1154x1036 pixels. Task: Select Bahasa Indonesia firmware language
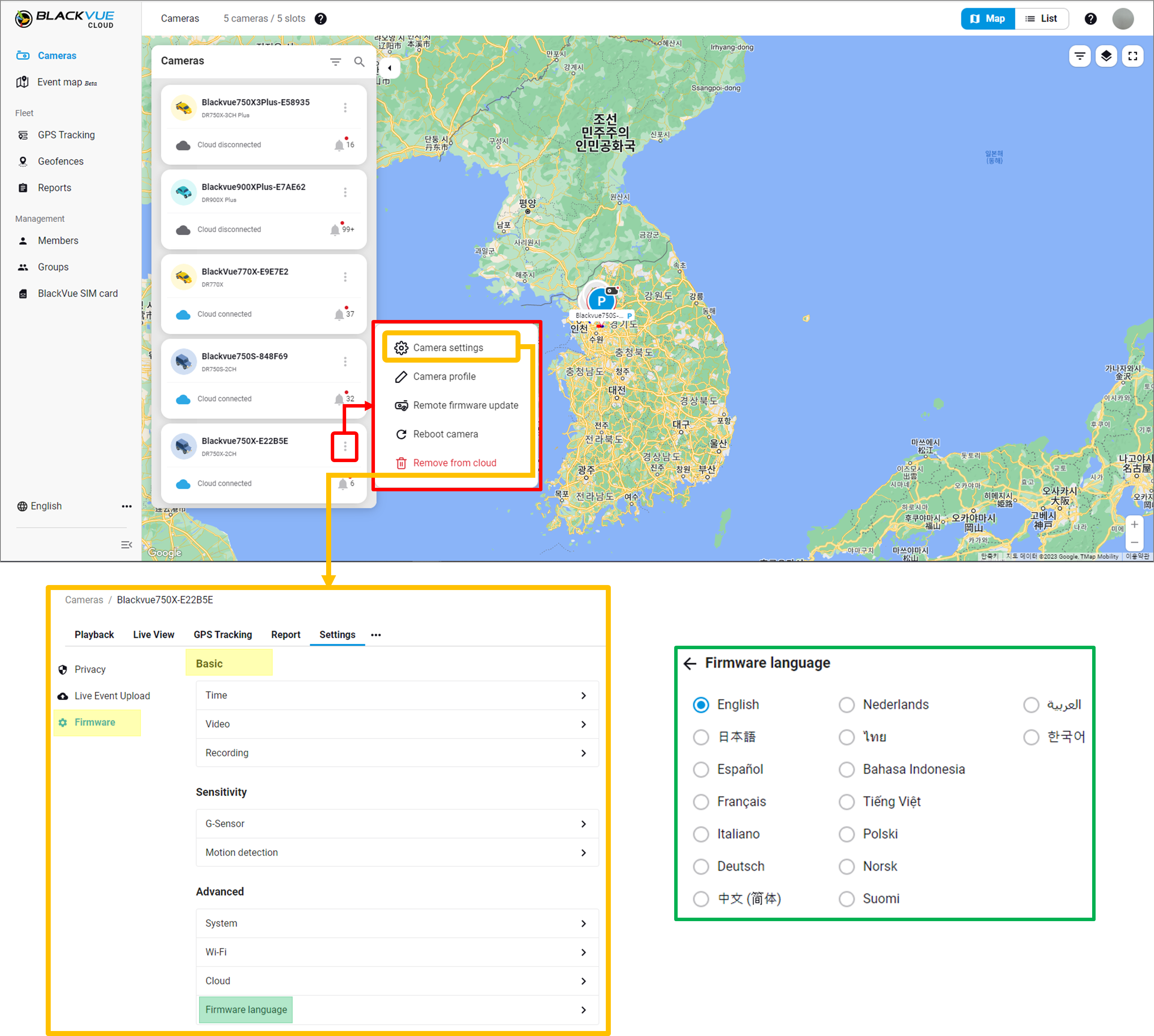(x=847, y=769)
